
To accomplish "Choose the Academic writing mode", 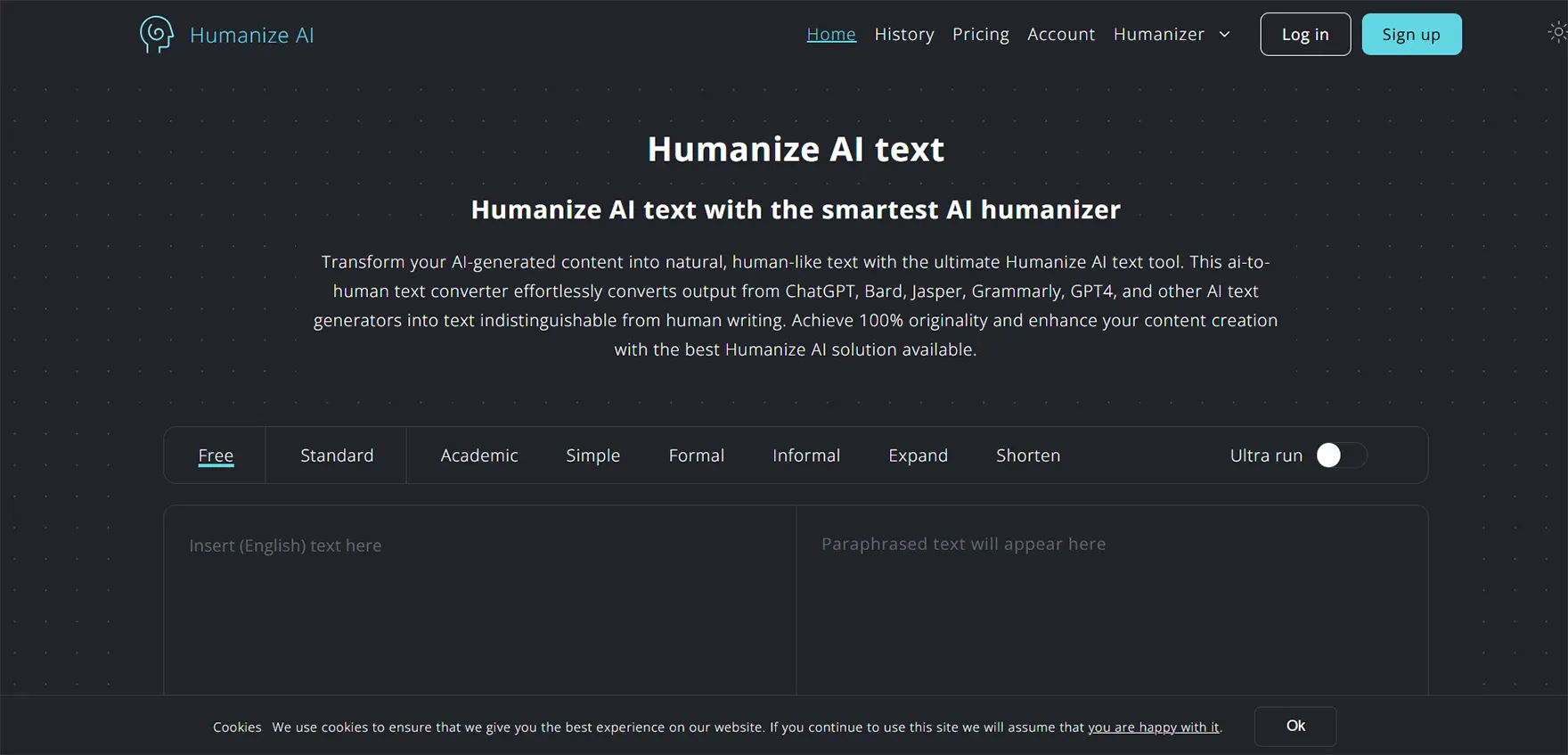I will click(479, 455).
